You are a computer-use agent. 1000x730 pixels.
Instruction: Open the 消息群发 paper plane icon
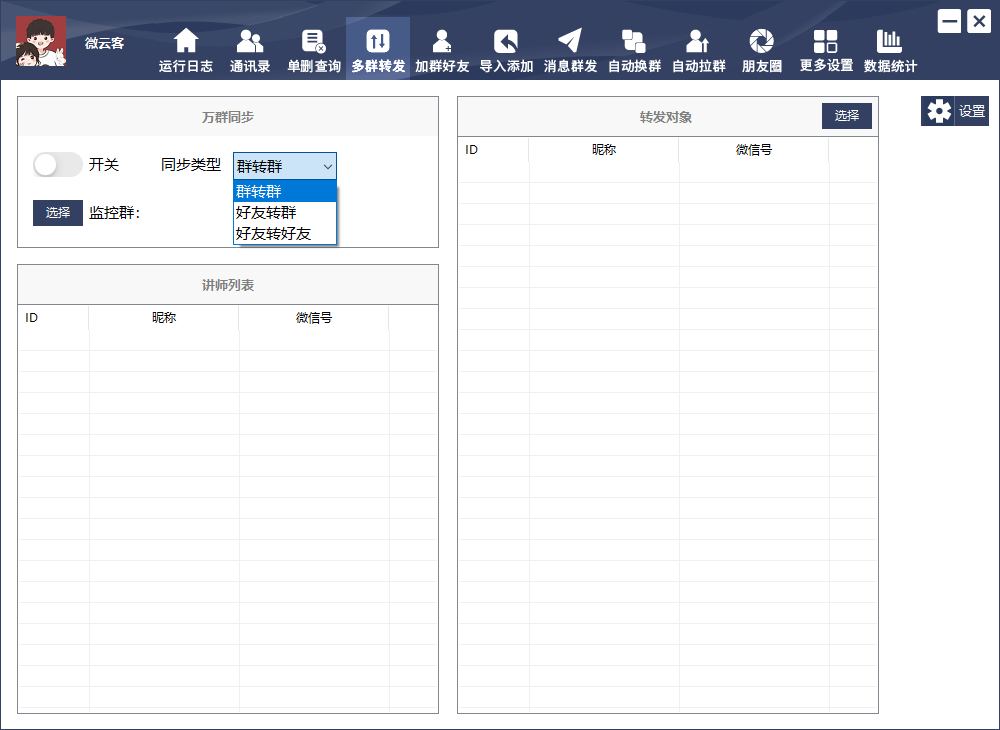pos(570,41)
